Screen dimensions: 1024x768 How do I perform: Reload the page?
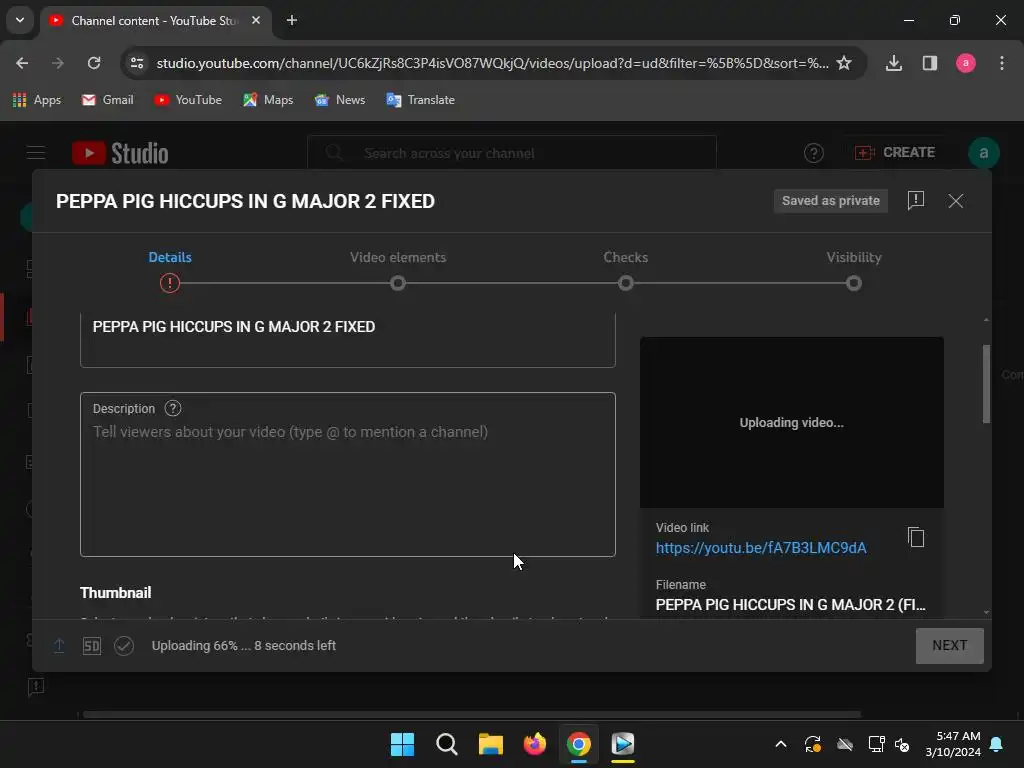pyautogui.click(x=94, y=63)
